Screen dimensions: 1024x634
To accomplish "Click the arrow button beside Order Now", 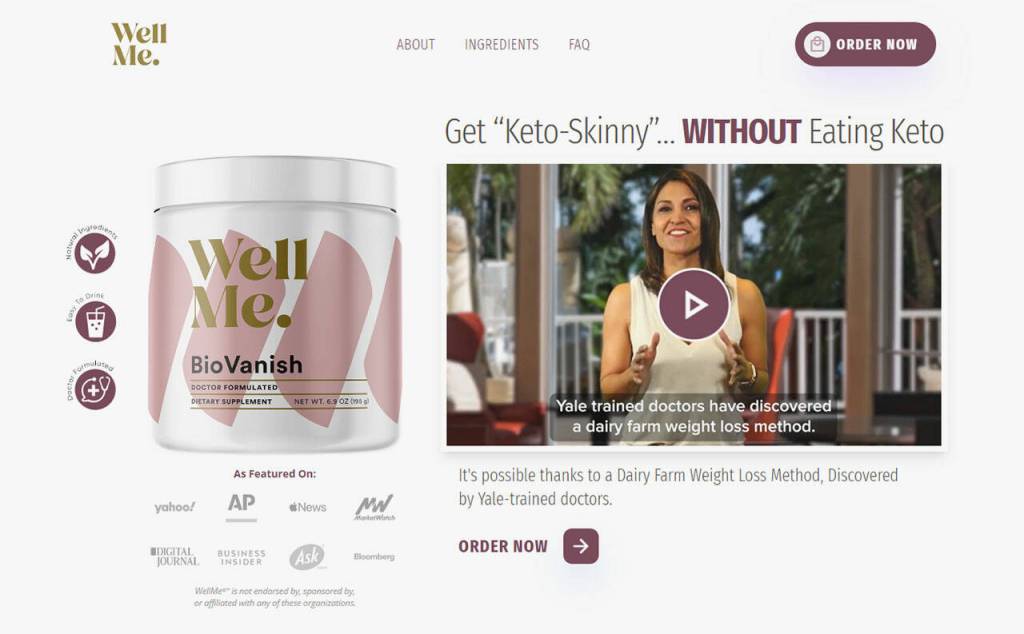I will click(581, 546).
